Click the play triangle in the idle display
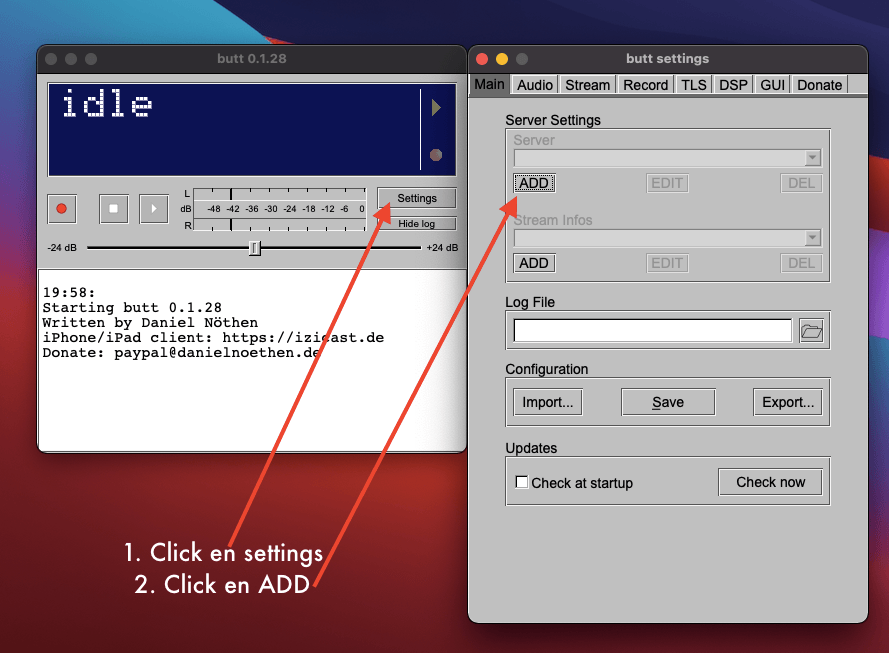Image resolution: width=889 pixels, height=653 pixels. 437,107
